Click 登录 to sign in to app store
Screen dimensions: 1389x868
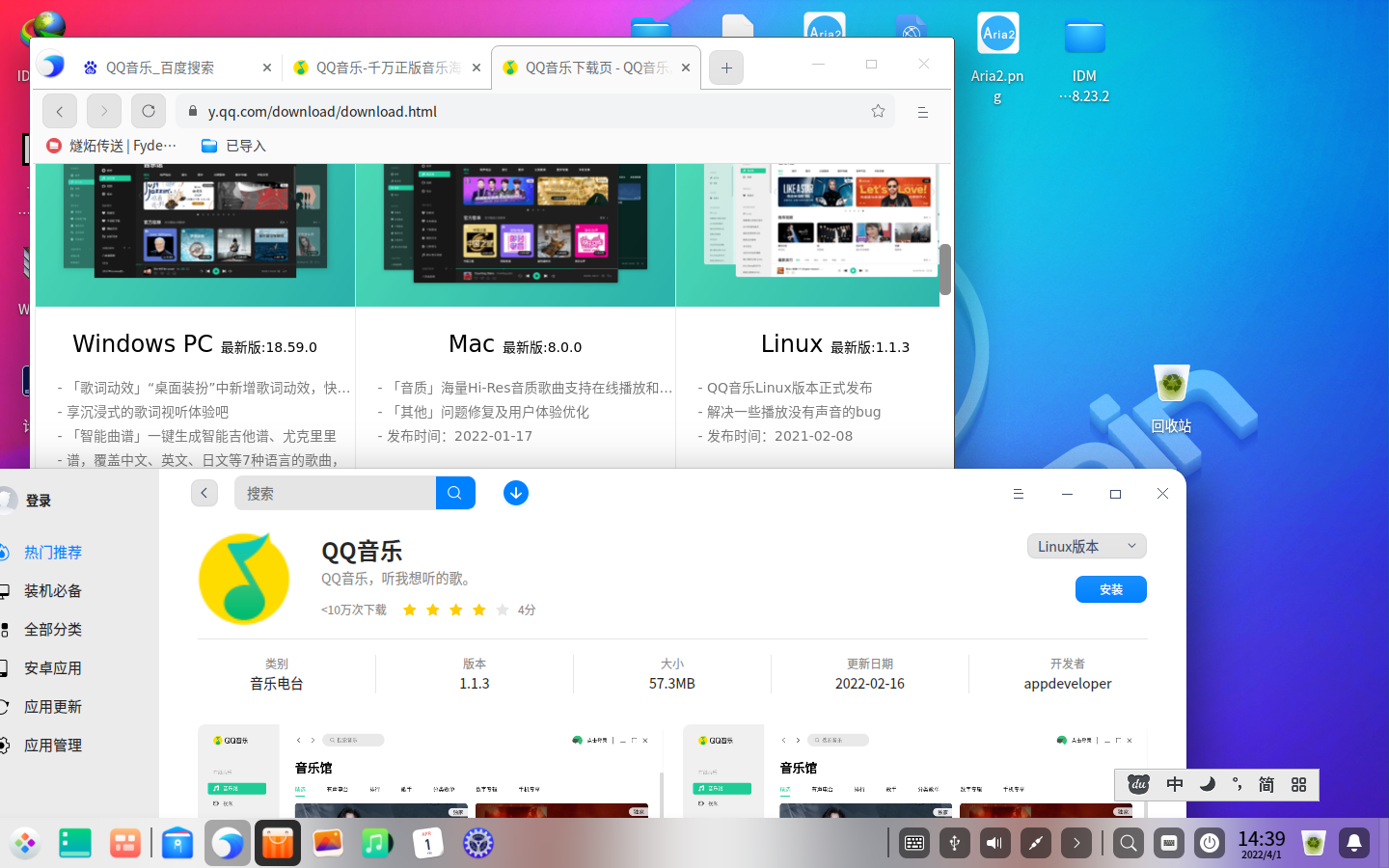(x=38, y=501)
